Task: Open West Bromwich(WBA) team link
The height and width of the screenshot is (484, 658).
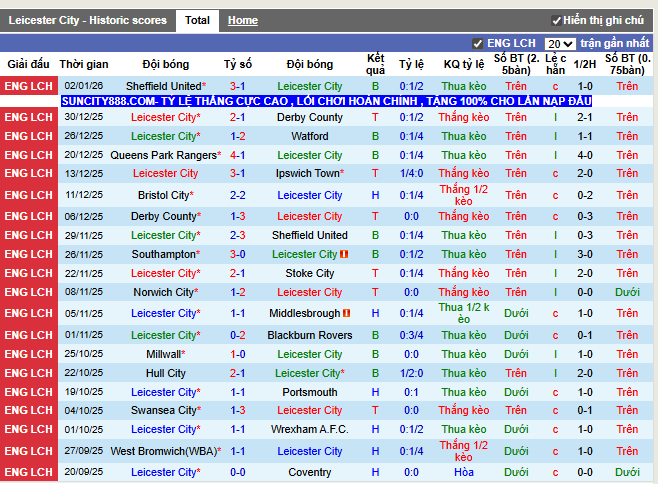Action: pos(166,451)
